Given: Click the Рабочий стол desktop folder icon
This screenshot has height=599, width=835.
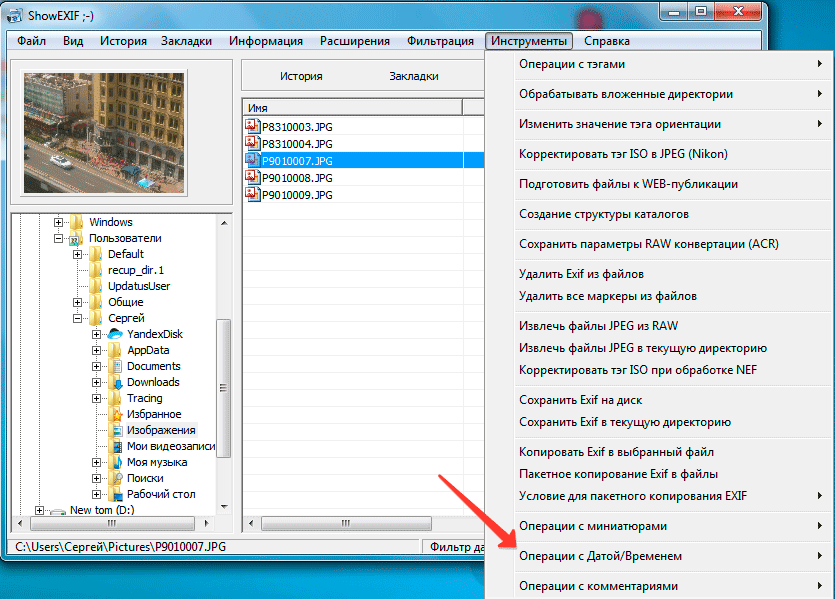Looking at the screenshot, I should (115, 494).
